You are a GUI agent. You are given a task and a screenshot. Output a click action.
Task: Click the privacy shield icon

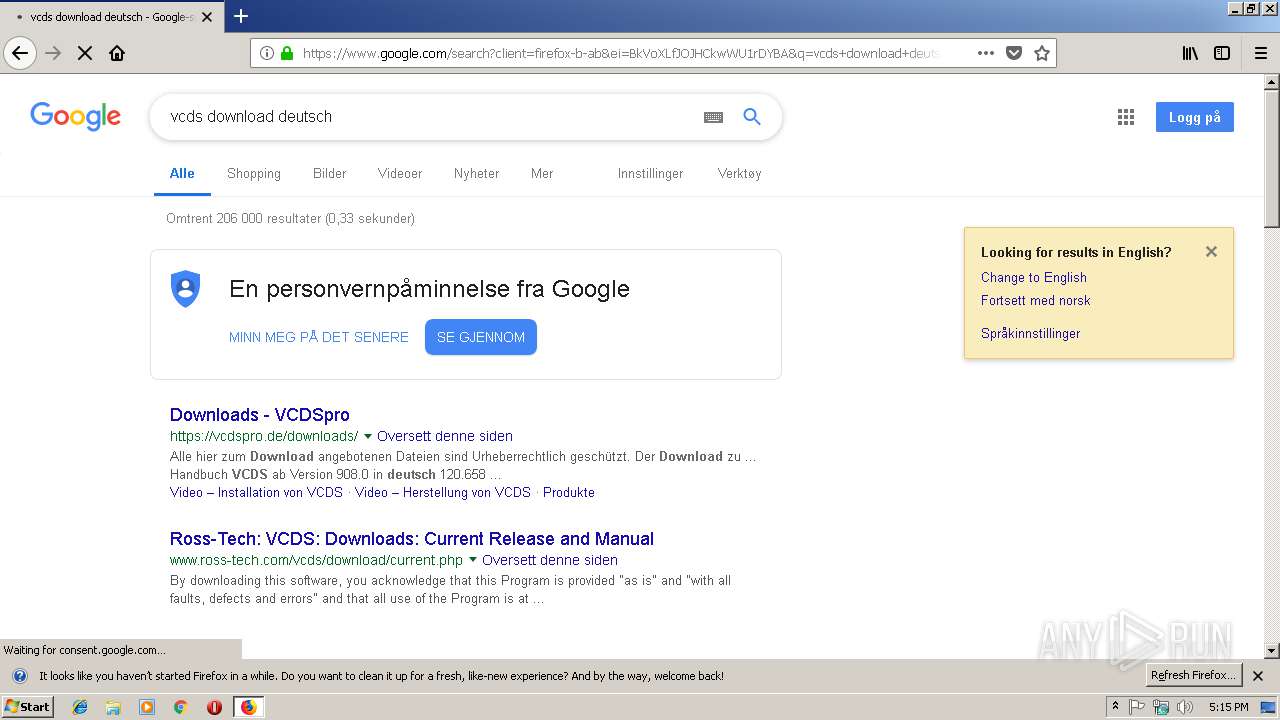coord(186,289)
